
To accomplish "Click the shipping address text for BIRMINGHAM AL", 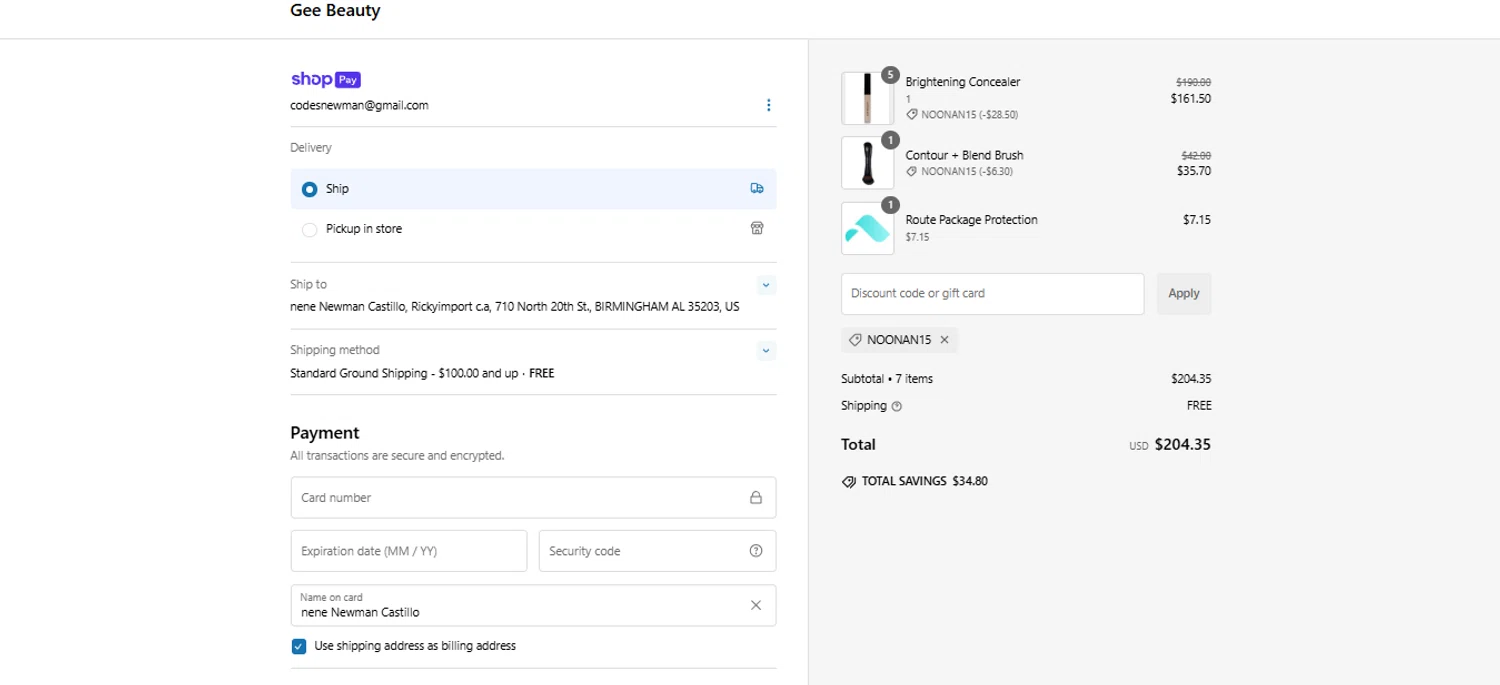I will click(x=515, y=307).
